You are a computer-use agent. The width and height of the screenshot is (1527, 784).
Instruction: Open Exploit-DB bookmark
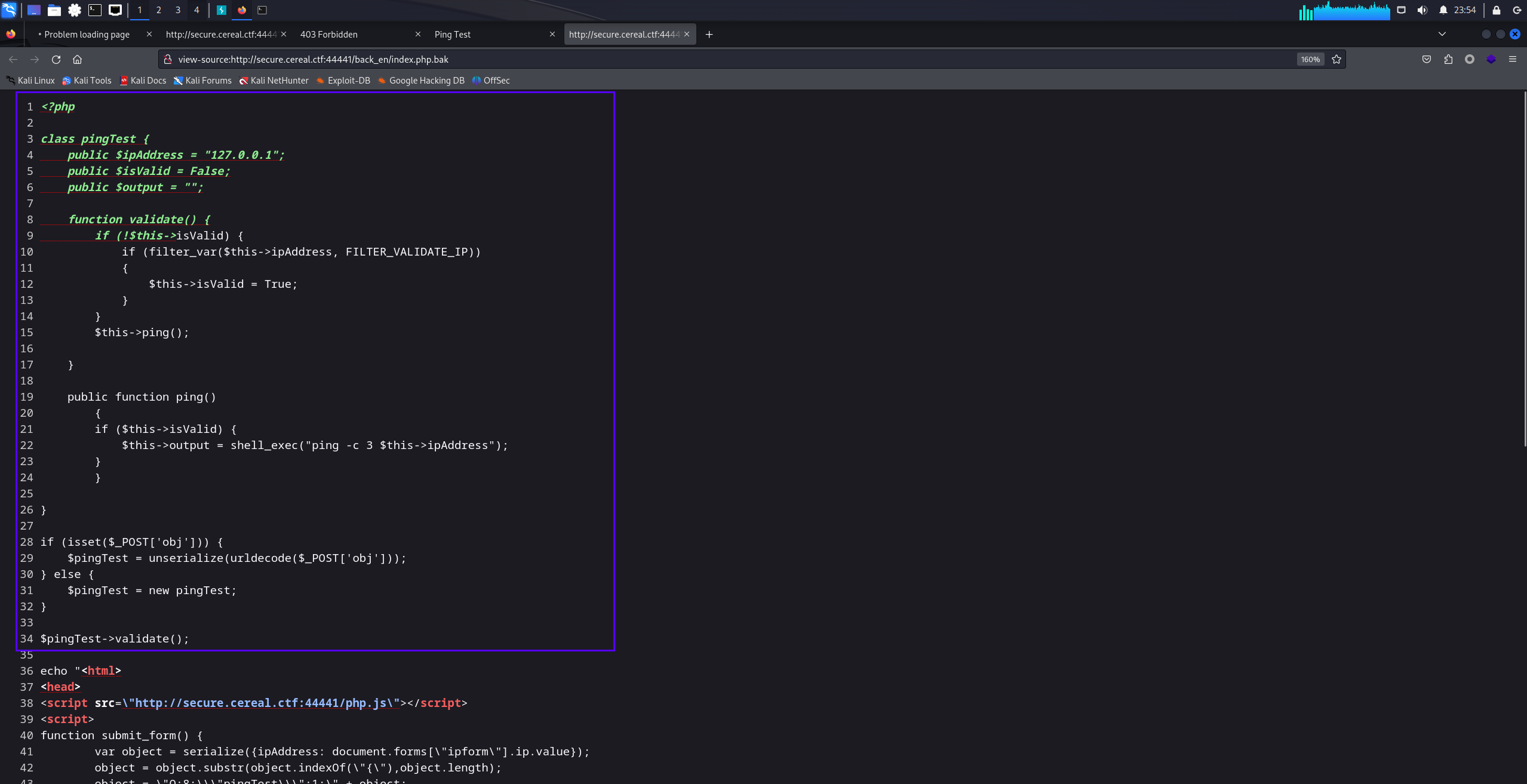pos(343,81)
